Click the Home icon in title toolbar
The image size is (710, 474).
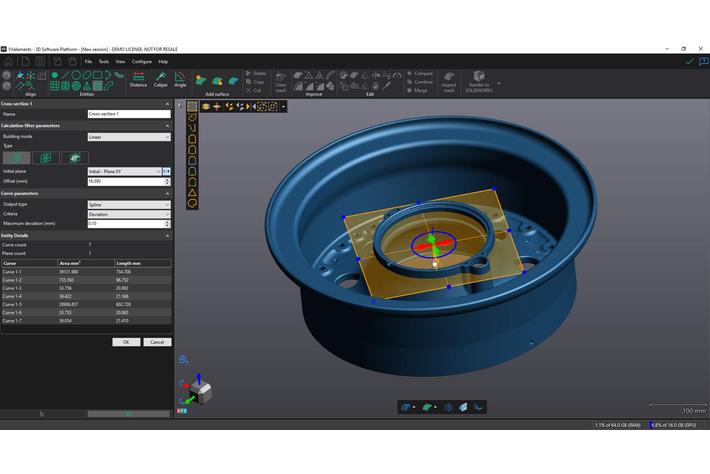point(7,61)
